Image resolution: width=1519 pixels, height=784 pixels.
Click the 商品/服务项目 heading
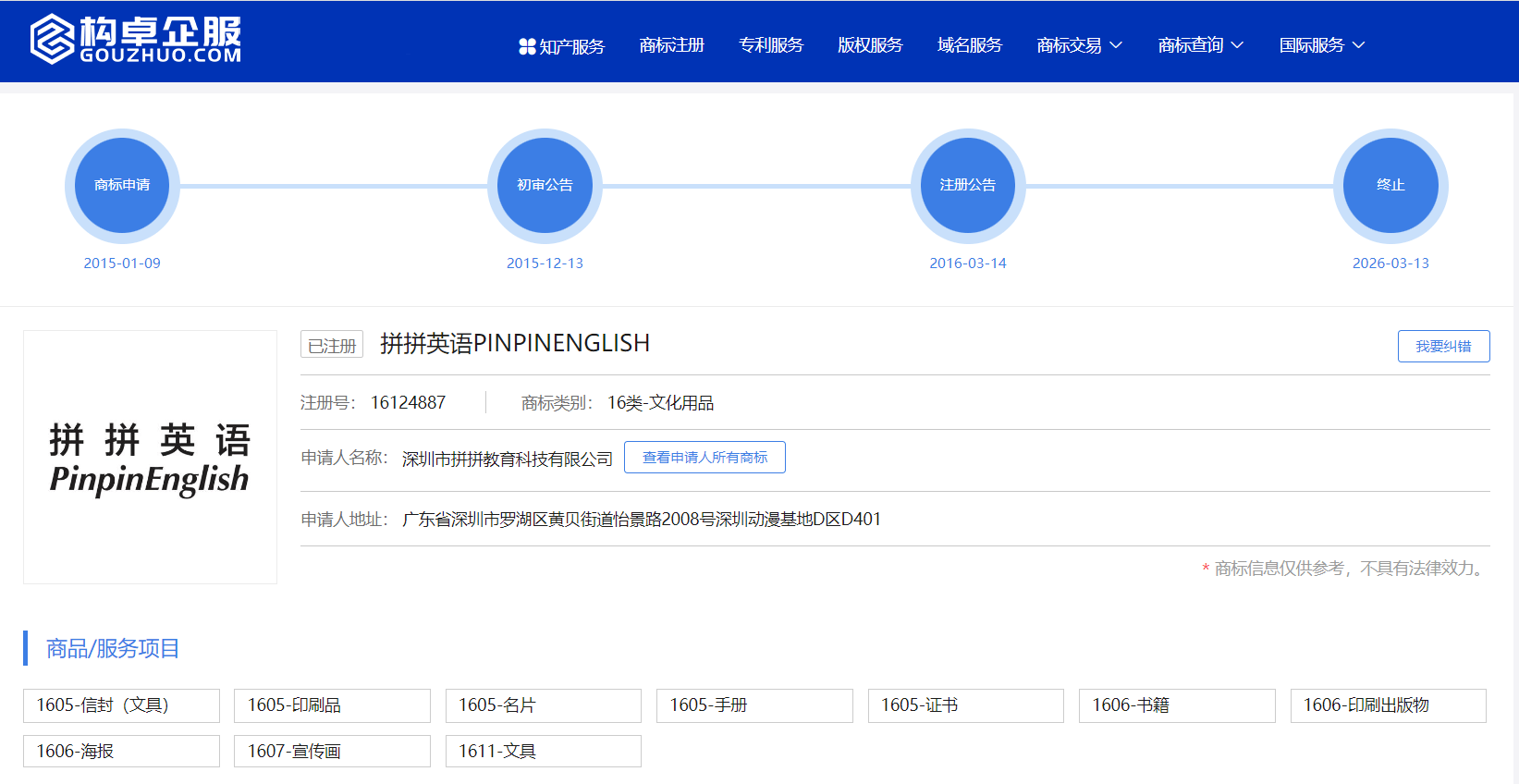[x=113, y=648]
